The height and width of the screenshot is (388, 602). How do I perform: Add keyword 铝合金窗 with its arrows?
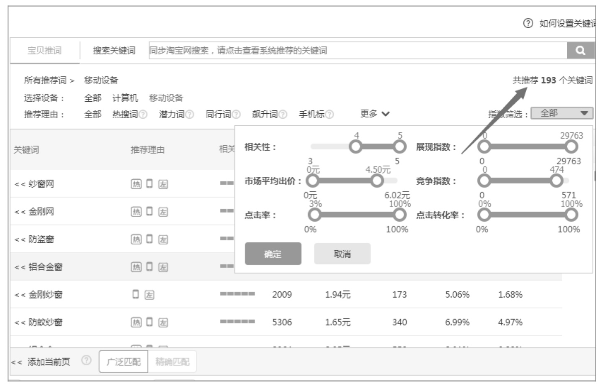(20, 267)
